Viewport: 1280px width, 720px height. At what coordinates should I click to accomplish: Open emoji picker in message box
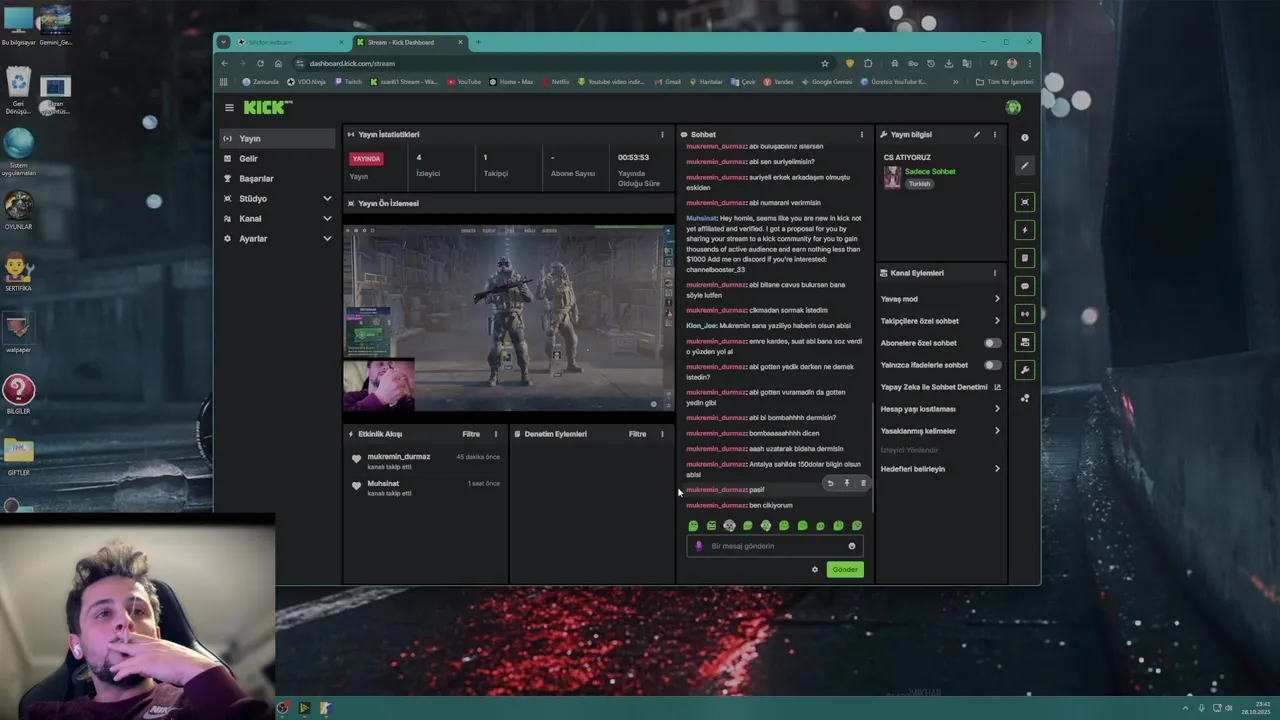(x=852, y=546)
